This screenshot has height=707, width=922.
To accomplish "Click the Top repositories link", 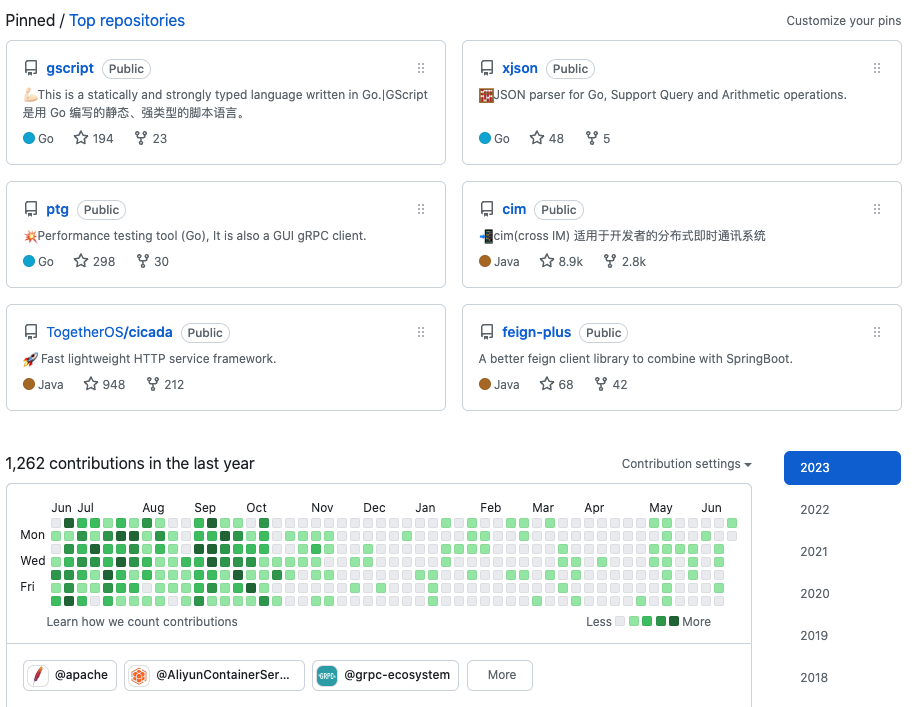I will [x=127, y=21].
